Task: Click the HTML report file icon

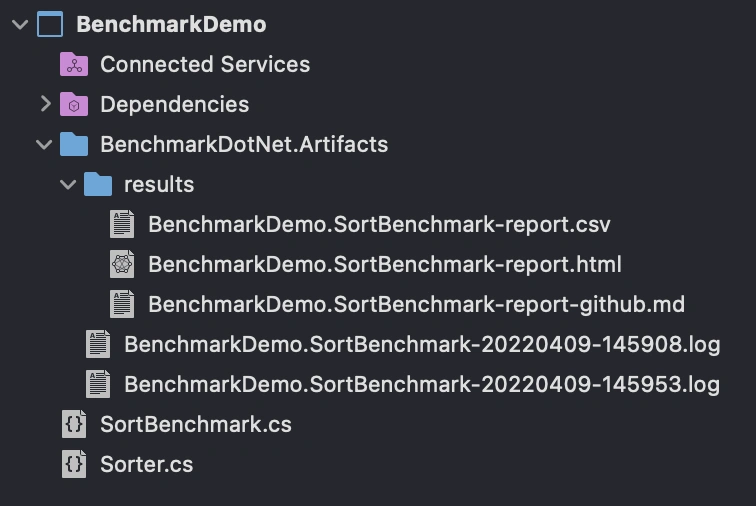Action: (122, 264)
